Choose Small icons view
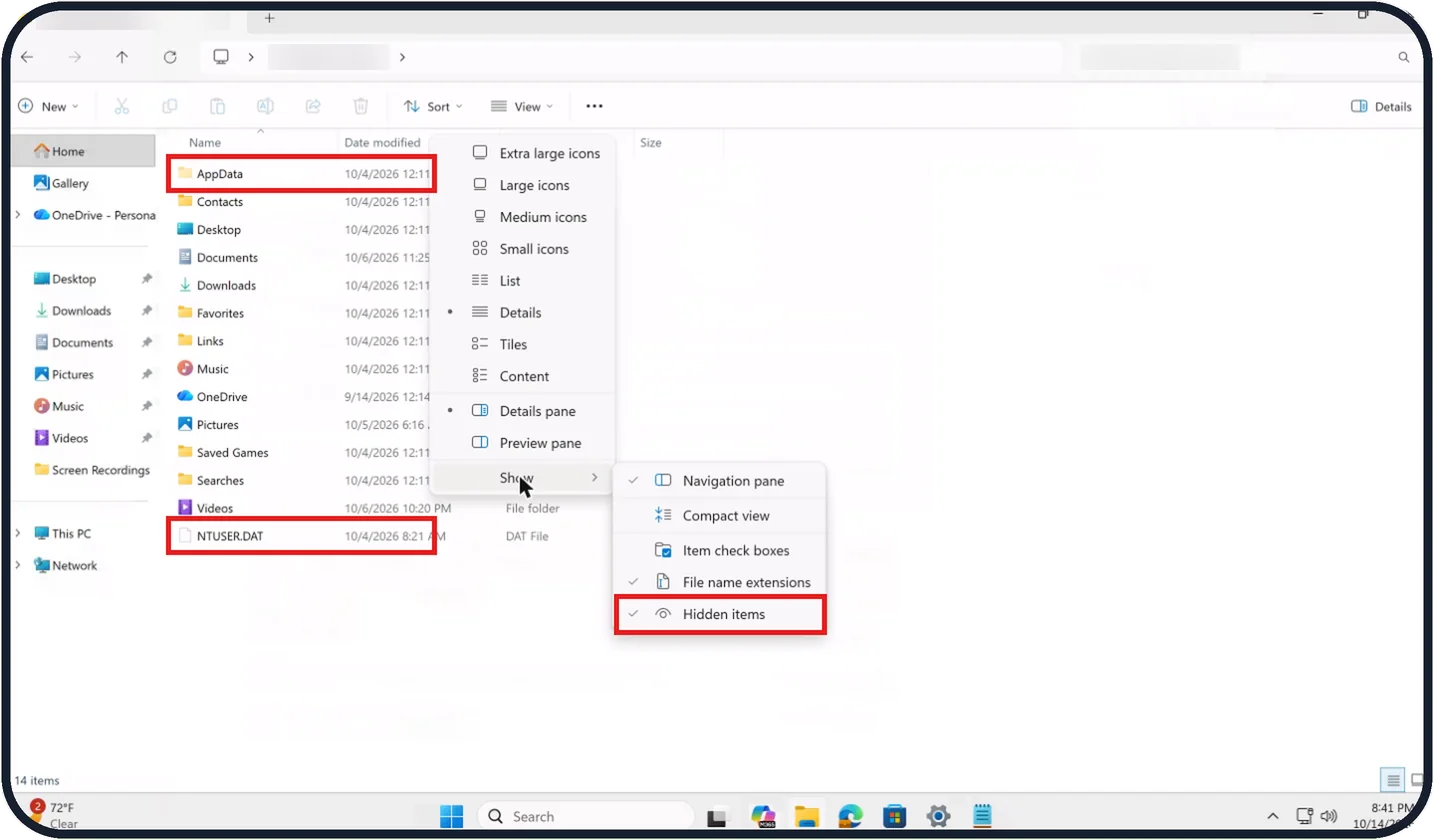1434x840 pixels. [x=522, y=249]
